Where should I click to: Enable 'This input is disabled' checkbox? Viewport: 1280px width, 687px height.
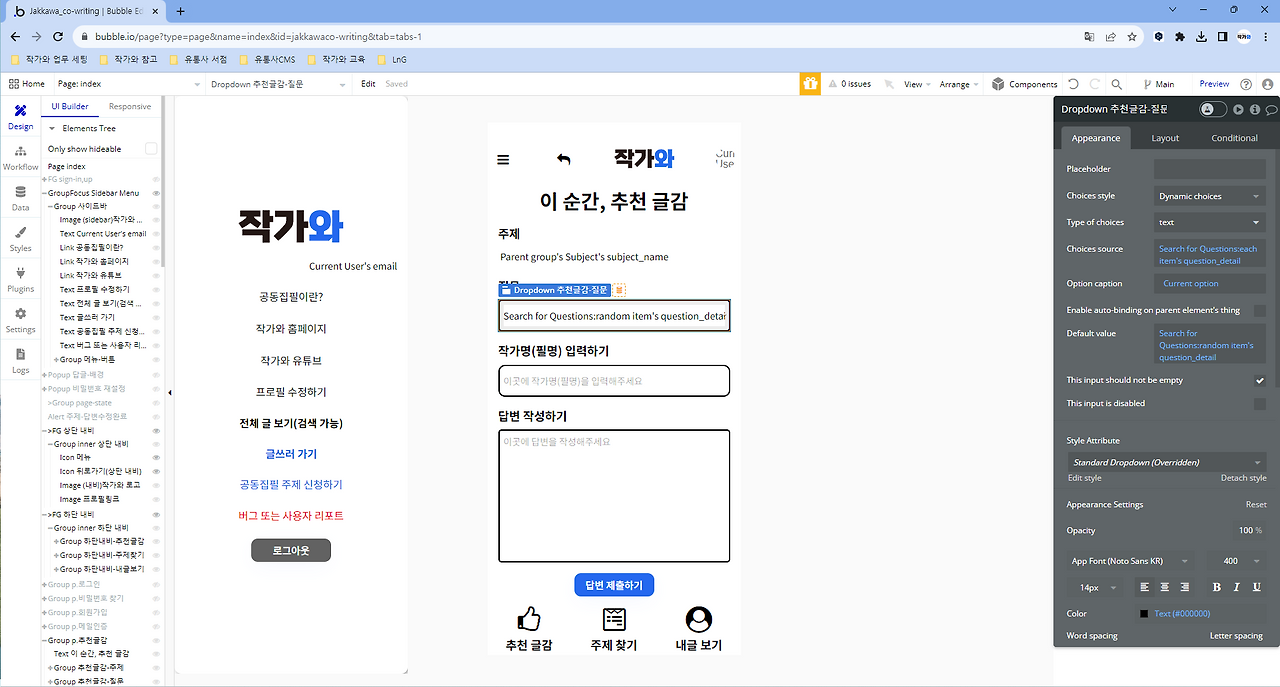[x=1260, y=403]
